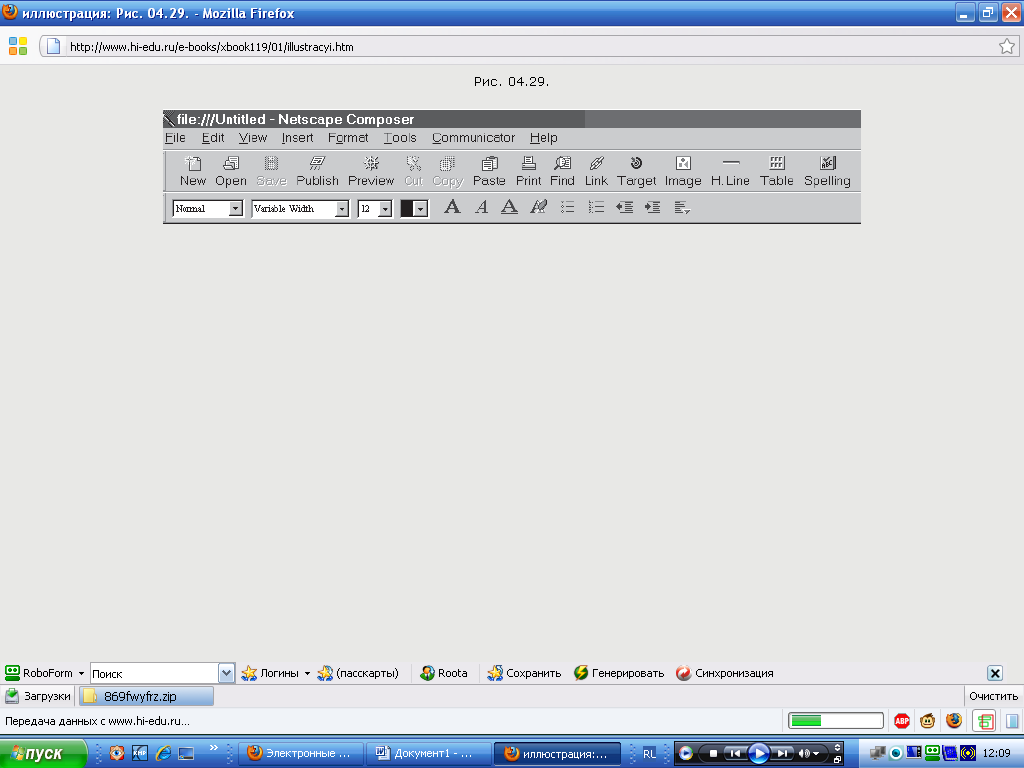Screen dimensions: 1024x768
Task: Click the Table toolbar icon
Action: tap(776, 163)
